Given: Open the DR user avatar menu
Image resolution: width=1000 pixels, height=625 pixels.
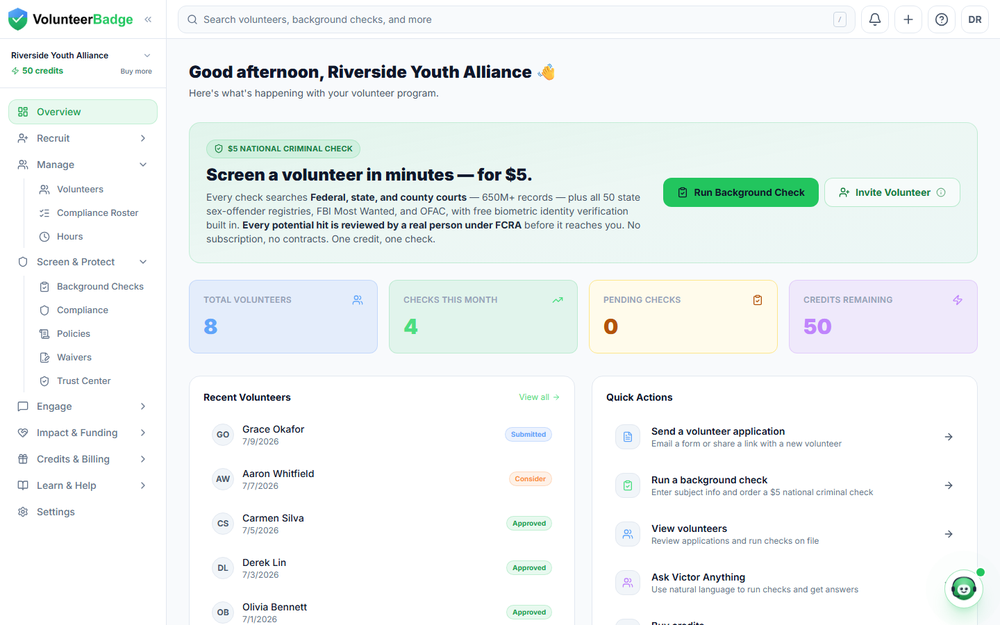Looking at the screenshot, I should click(x=974, y=19).
